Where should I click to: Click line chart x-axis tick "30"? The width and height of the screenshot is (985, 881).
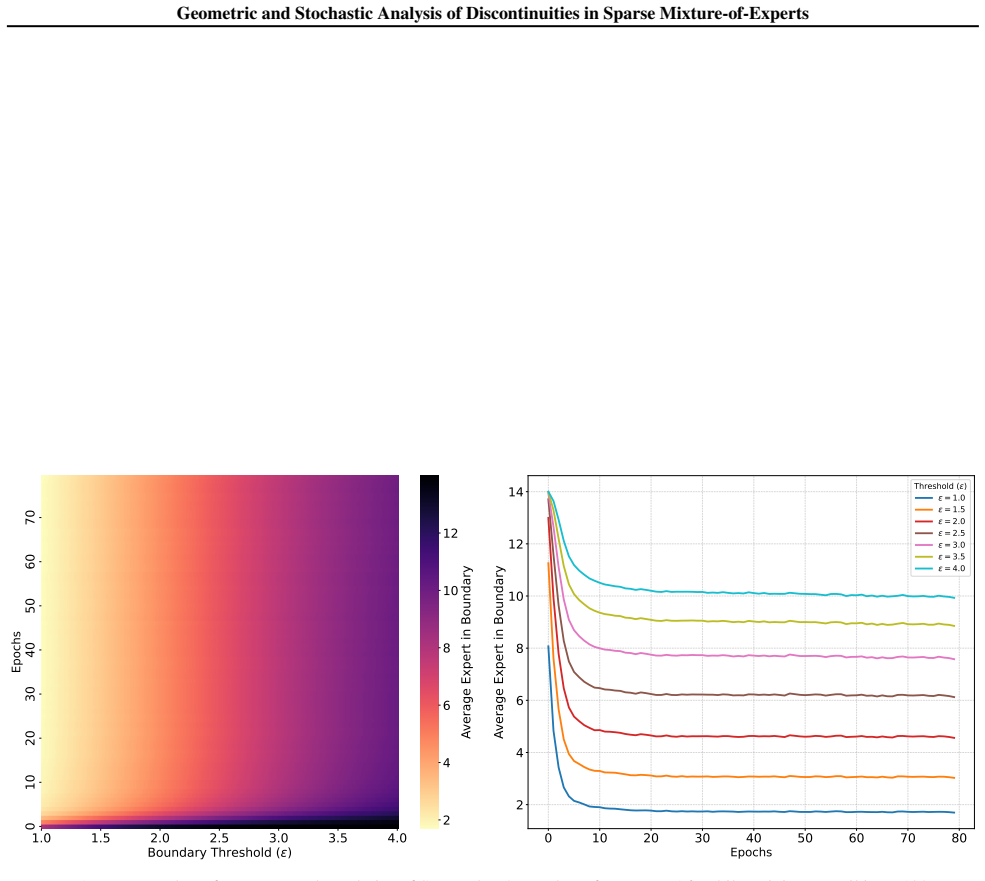point(702,838)
